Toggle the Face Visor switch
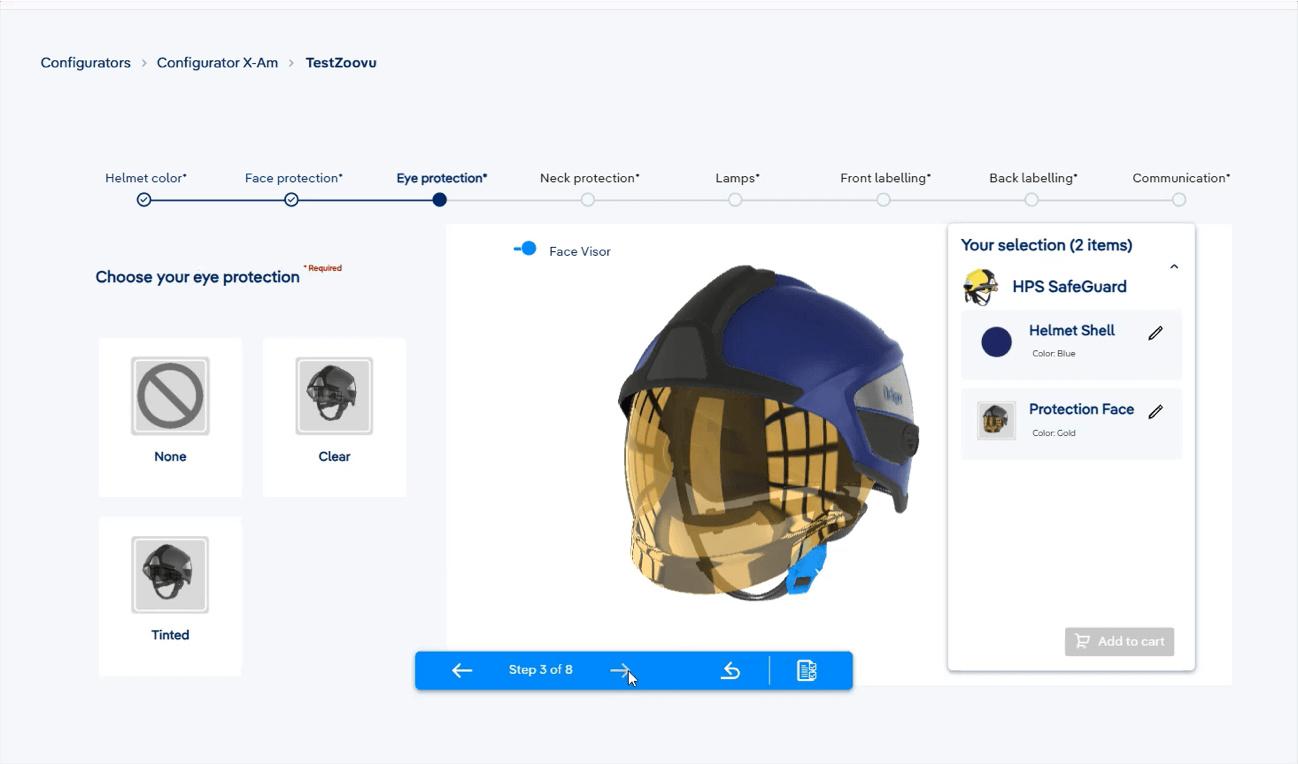Viewport: 1298px width, 764px height. click(x=526, y=249)
